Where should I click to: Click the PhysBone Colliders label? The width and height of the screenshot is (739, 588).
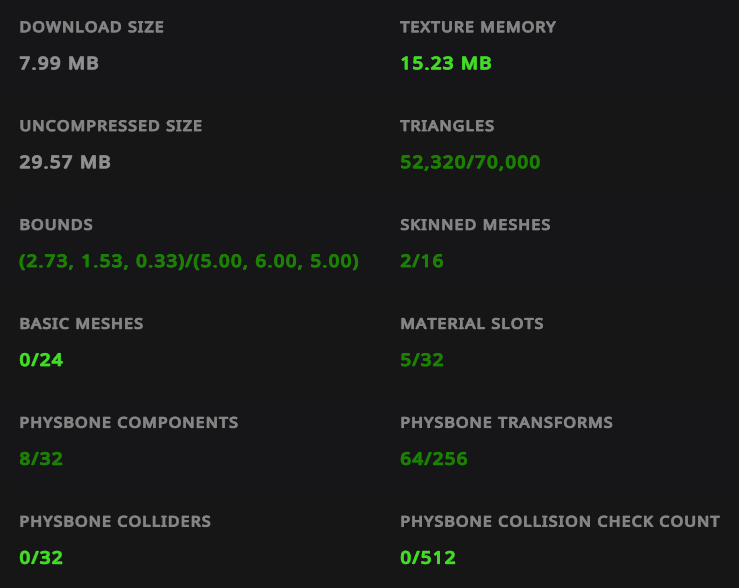115,522
